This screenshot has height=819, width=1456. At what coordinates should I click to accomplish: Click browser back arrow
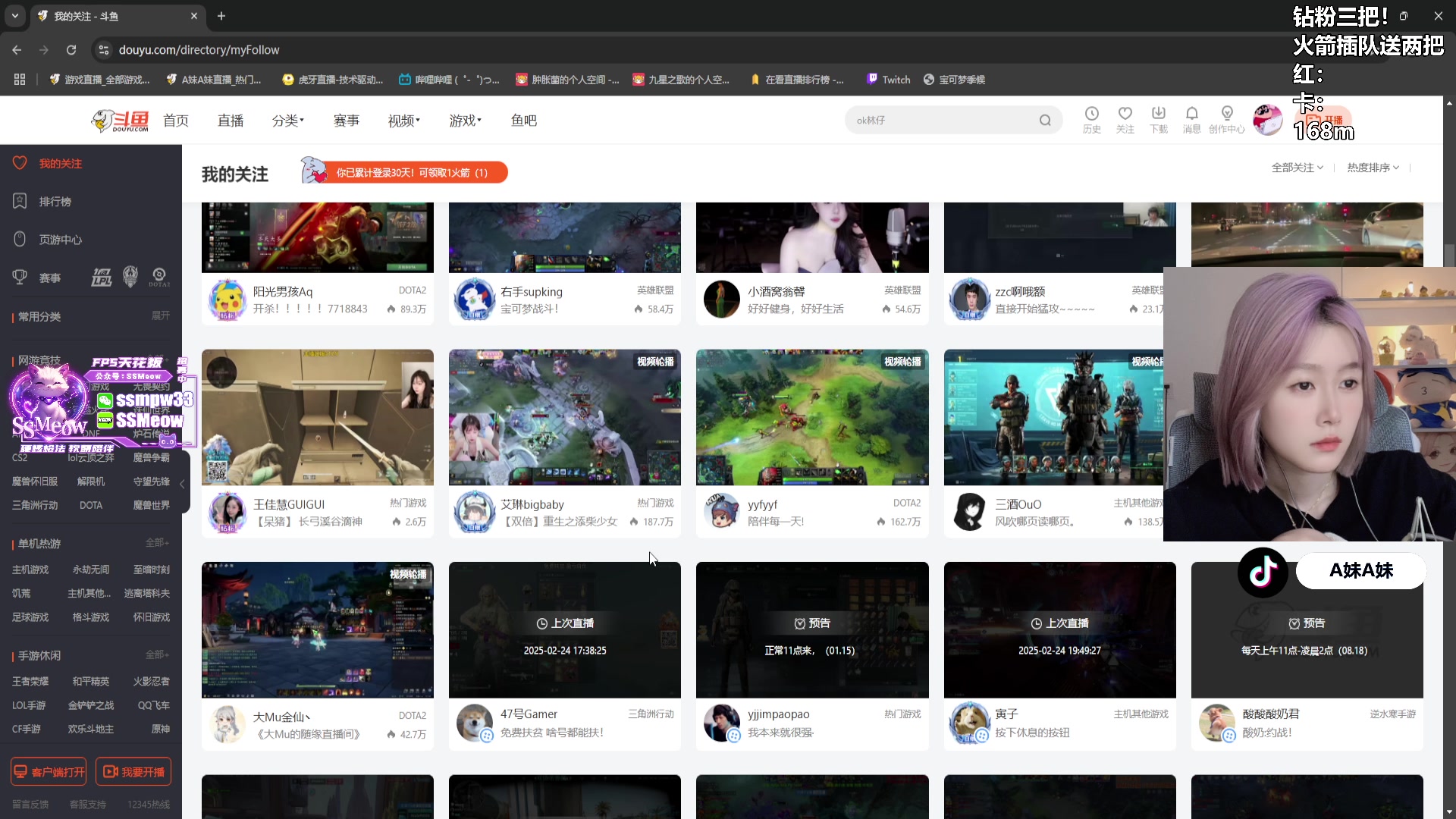tap(17, 50)
